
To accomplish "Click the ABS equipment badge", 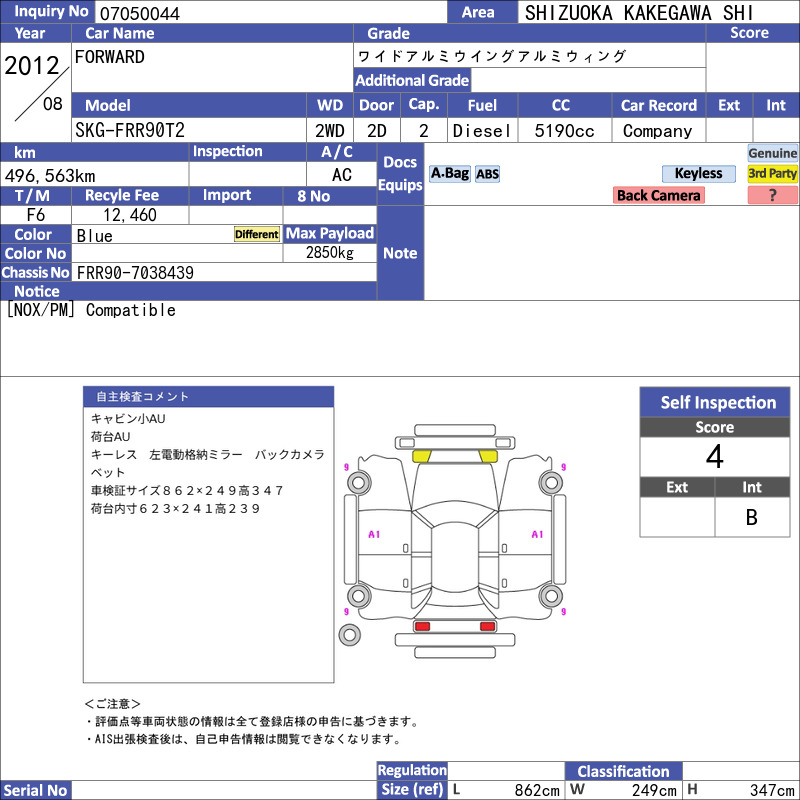I will click(x=487, y=174).
